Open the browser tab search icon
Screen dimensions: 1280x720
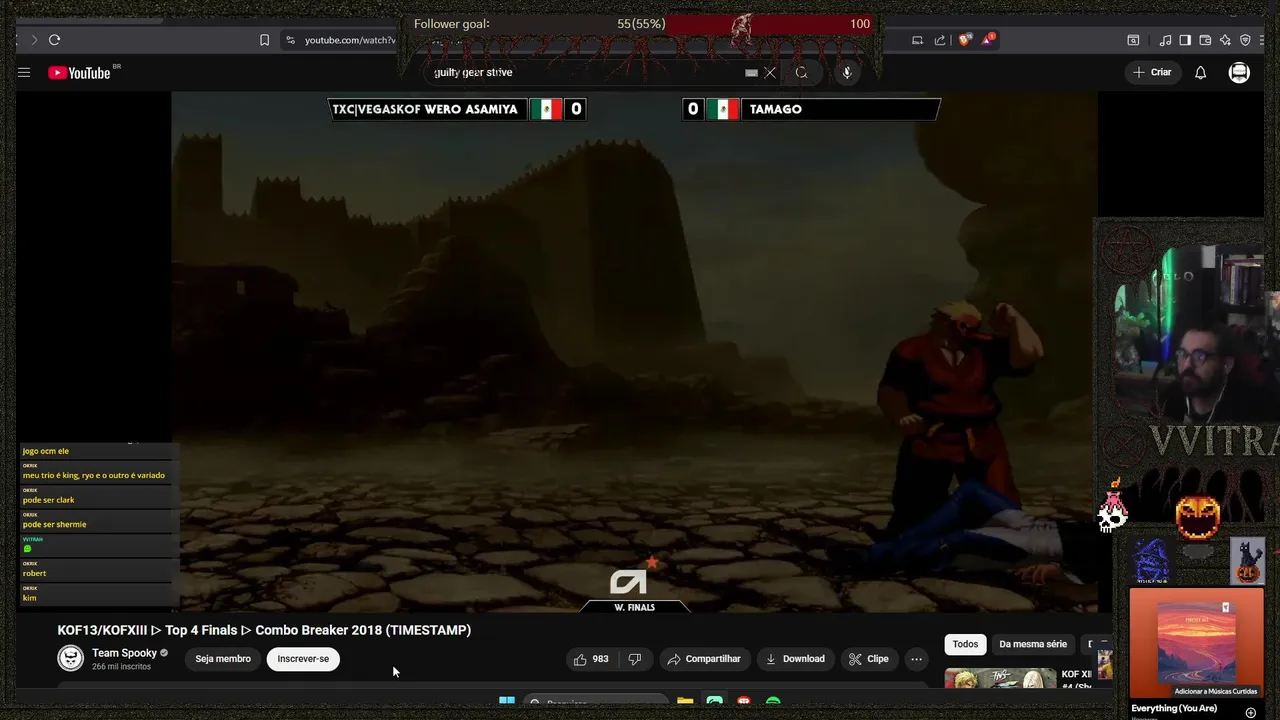[1133, 40]
